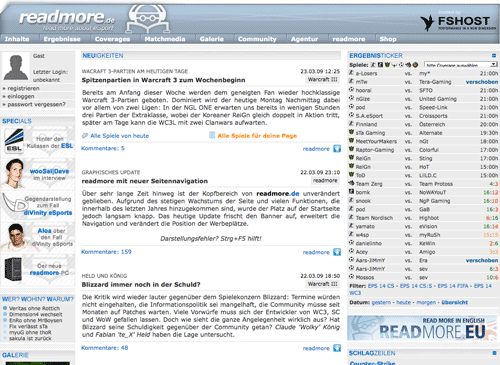Open the Ergebnisse navigation menu

point(62,39)
